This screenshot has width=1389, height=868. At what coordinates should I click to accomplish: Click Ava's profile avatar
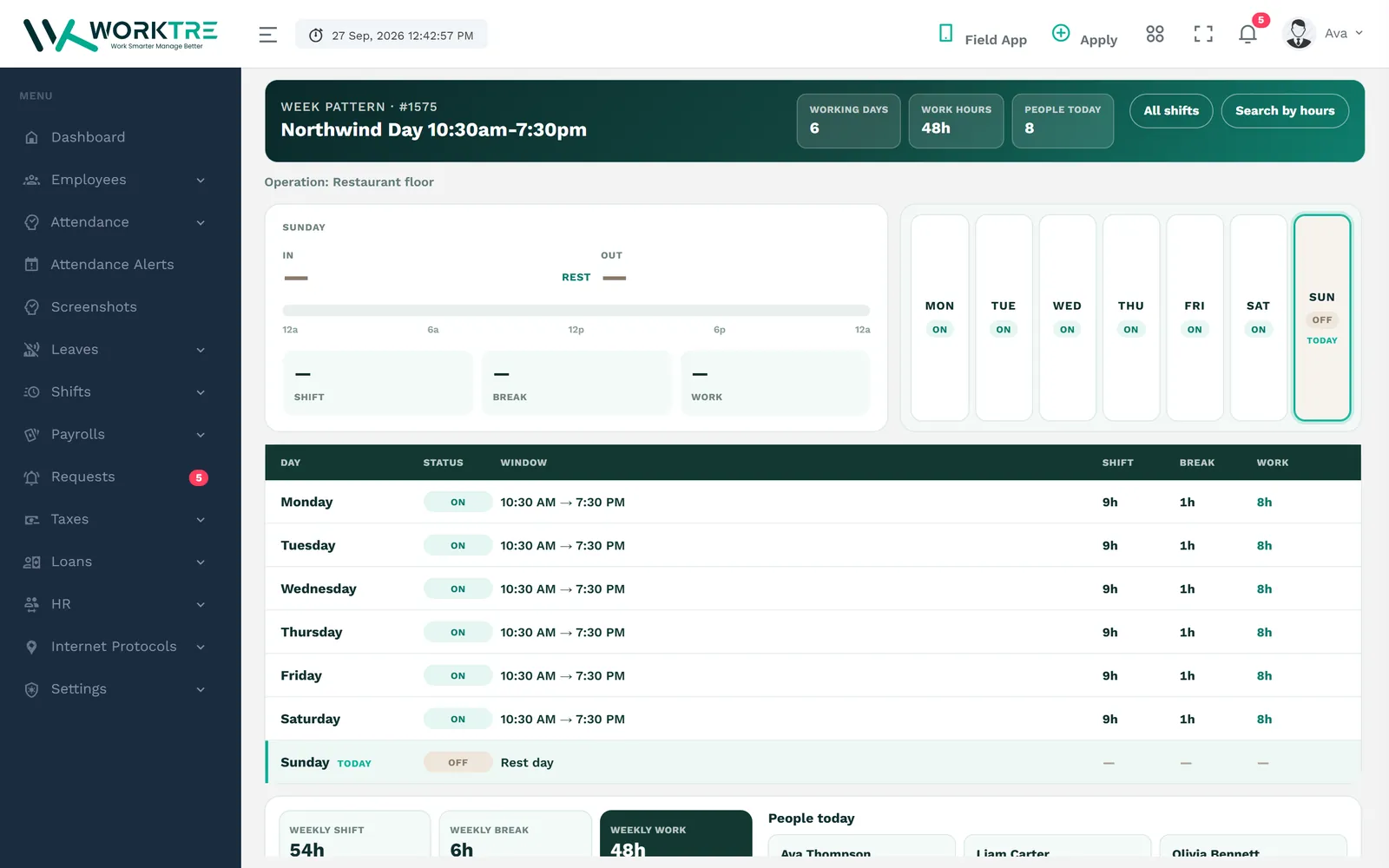[1299, 34]
